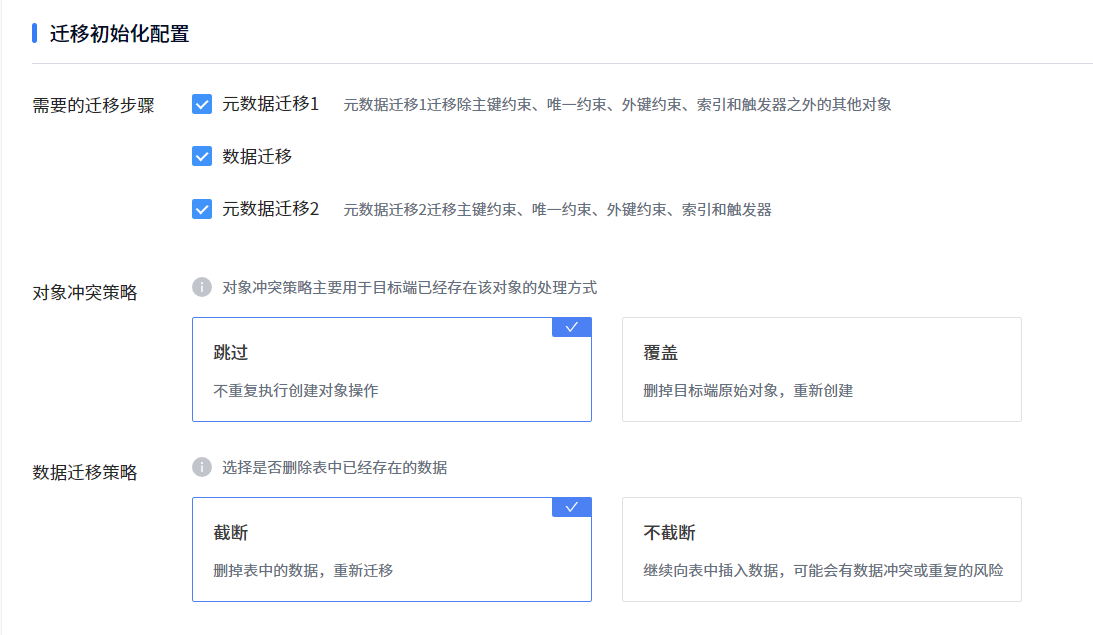Toggle the 数据迁移 checkbox
The image size is (1093, 635).
coord(202,157)
